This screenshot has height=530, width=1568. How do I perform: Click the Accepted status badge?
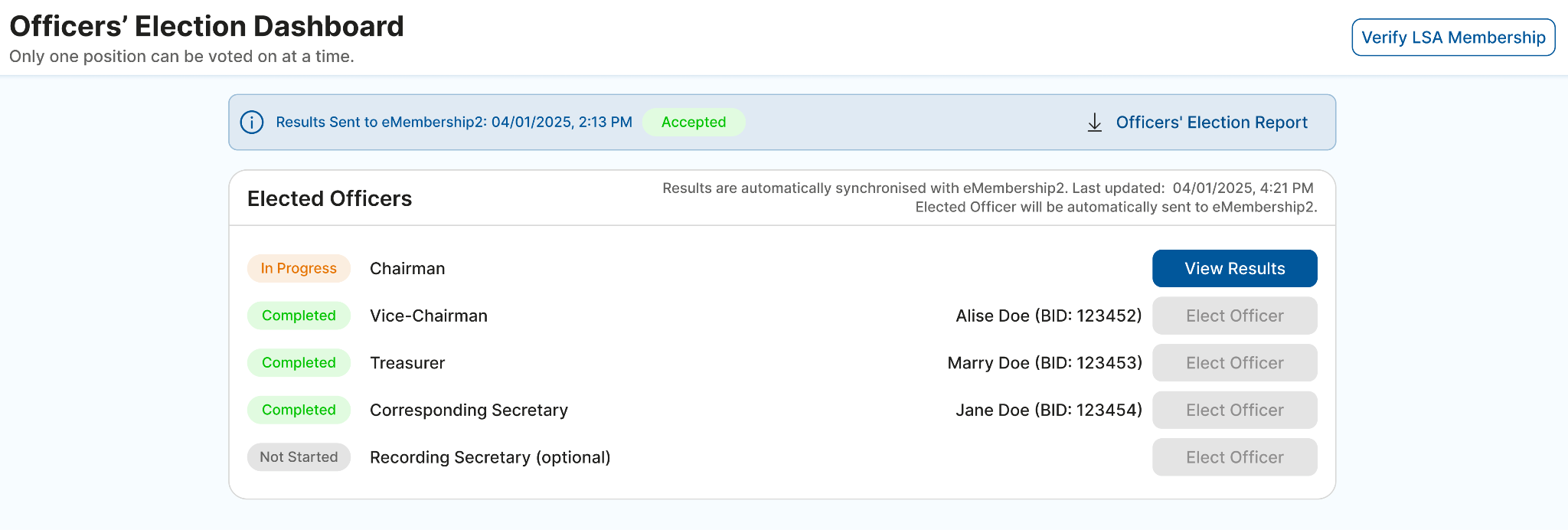[x=693, y=123]
